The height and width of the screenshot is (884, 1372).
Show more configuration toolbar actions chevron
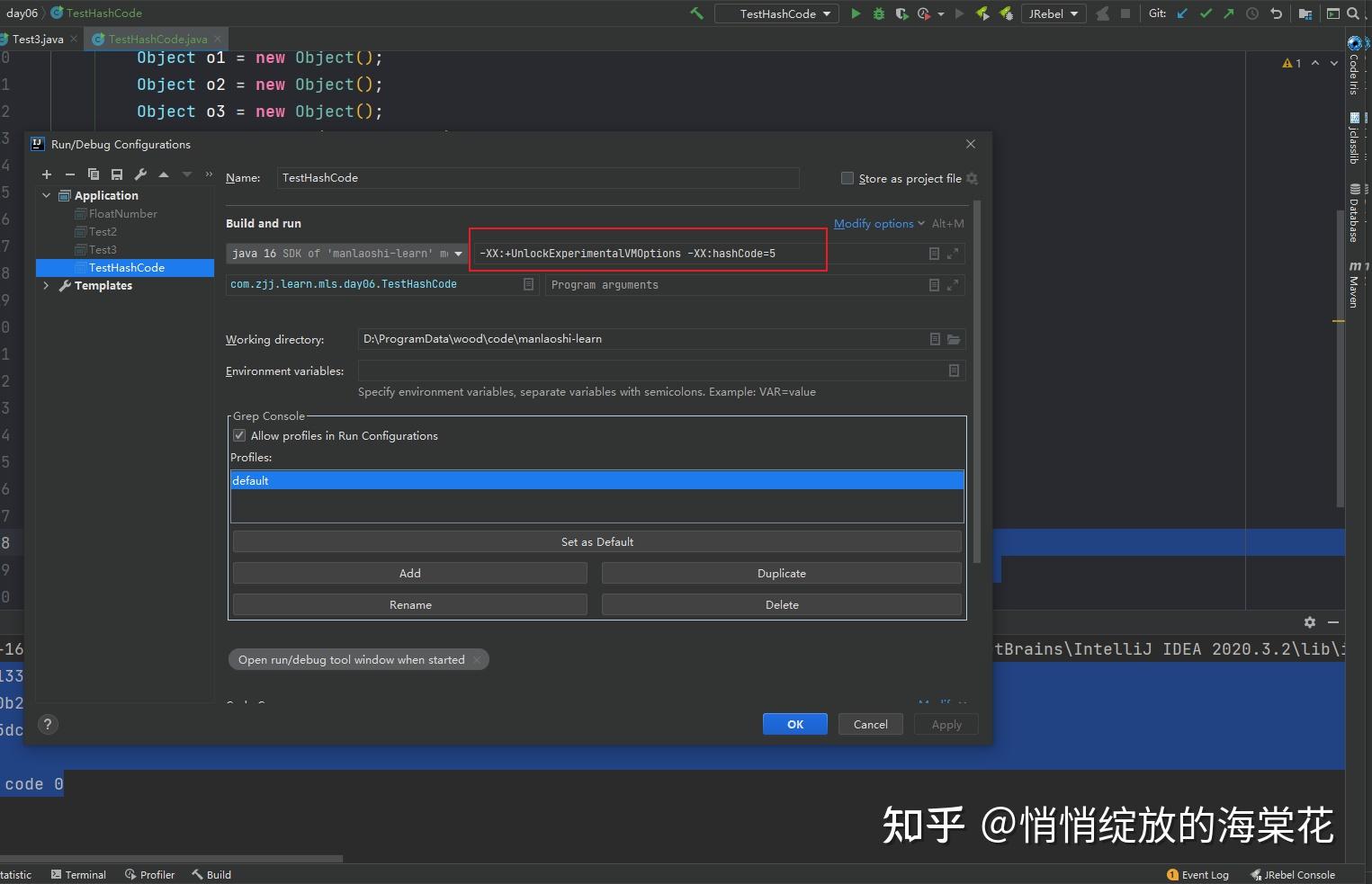209,174
